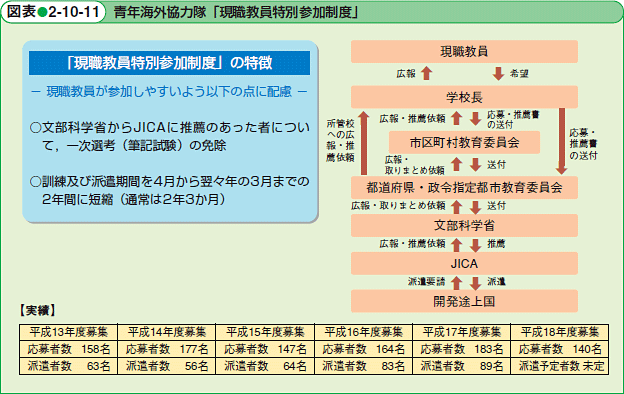The width and height of the screenshot is (624, 394).
Task: Click the long down arrow beside 応募・推薦書の送付
Action: tap(562, 141)
